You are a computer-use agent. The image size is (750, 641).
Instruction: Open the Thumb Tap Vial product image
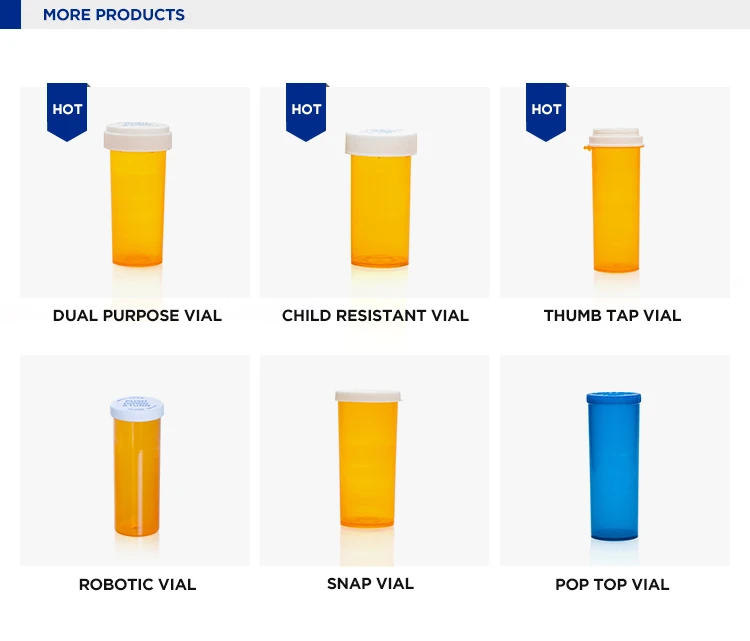coord(615,192)
